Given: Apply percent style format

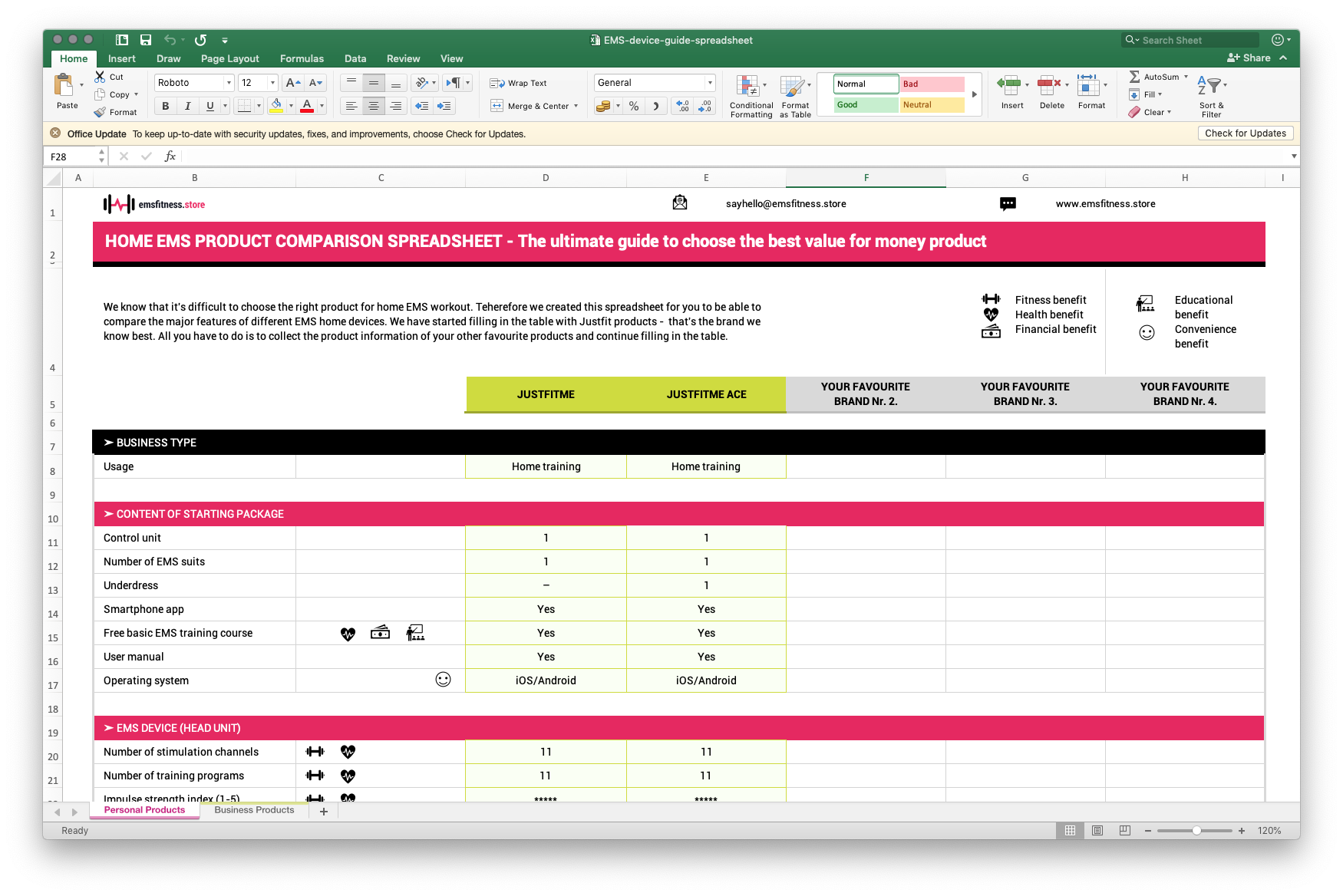Looking at the screenshot, I should (x=634, y=106).
